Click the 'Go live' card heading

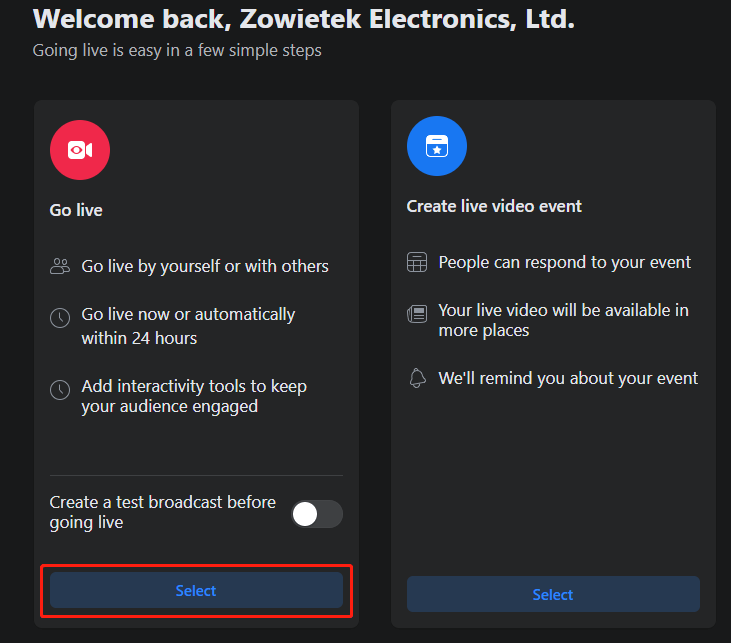pyautogui.click(x=76, y=210)
